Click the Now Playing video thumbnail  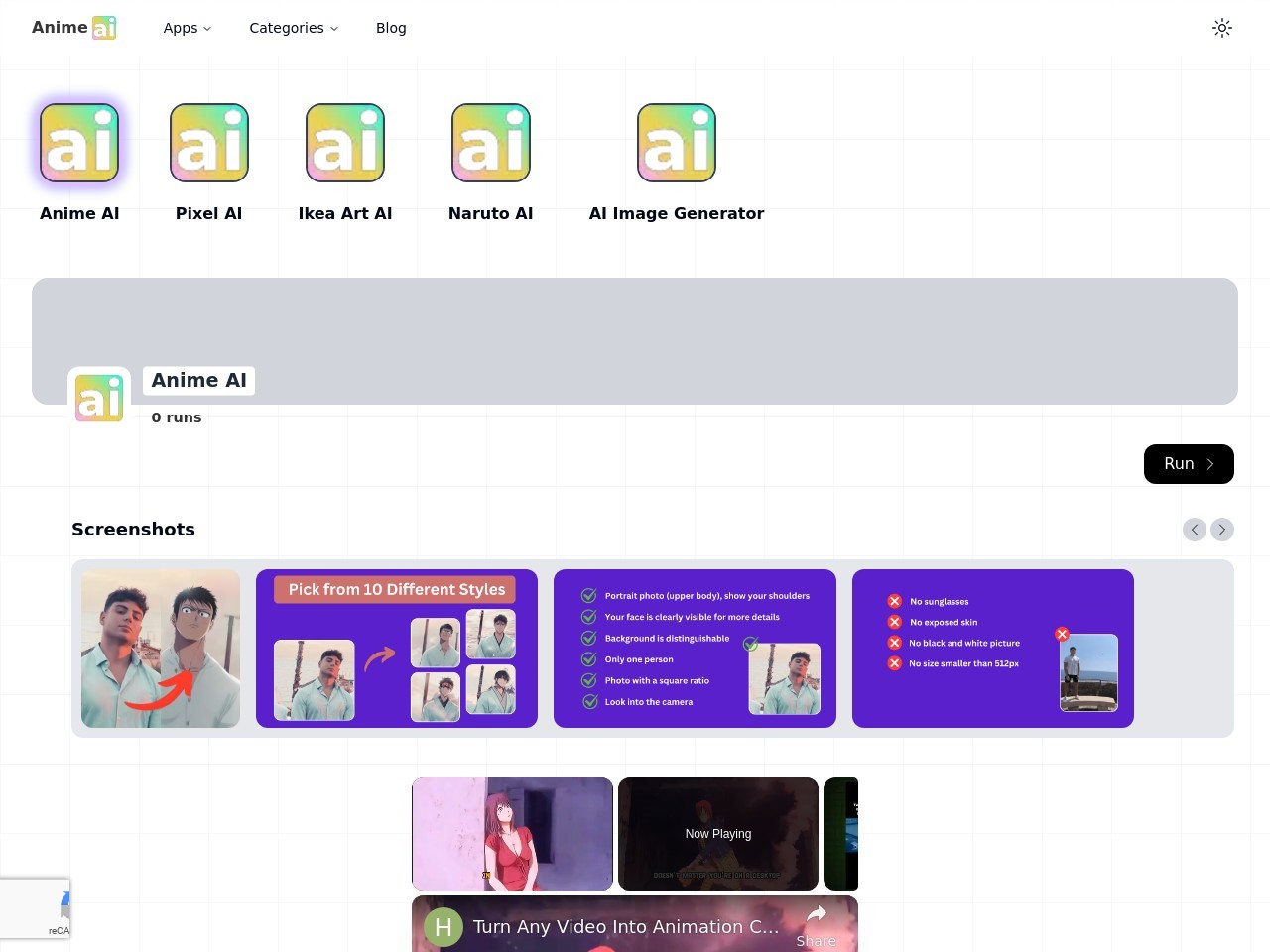(x=717, y=833)
